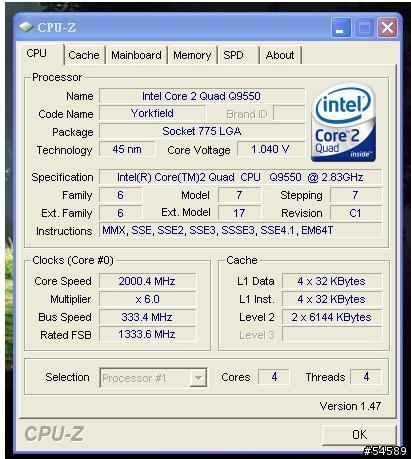Click the Specification field with Q9550 @ 2.83GHz
The height and width of the screenshot is (459, 411).
pyautogui.click(x=240, y=177)
